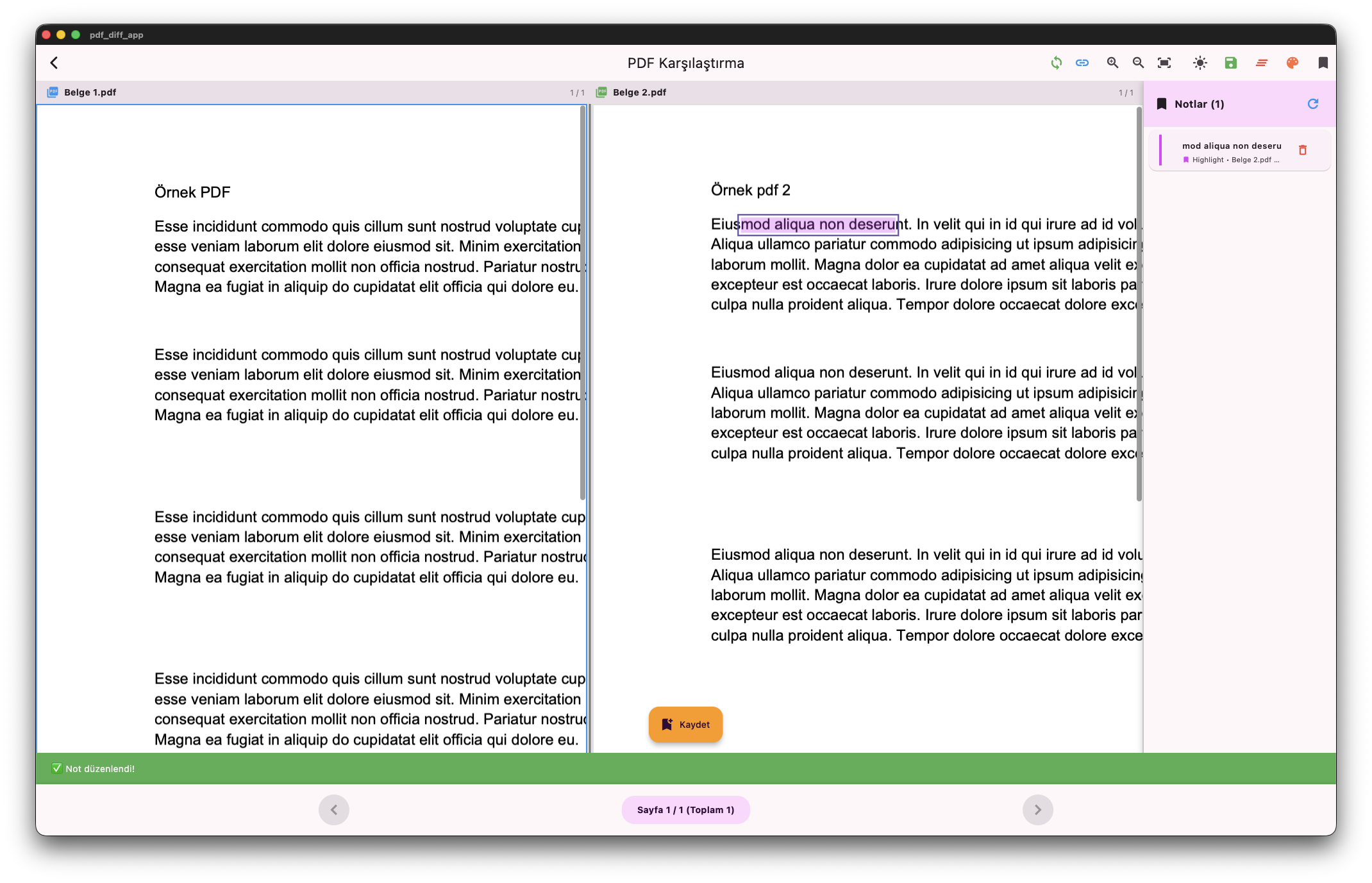
Task: Delete the note with trash icon
Action: (x=1302, y=150)
